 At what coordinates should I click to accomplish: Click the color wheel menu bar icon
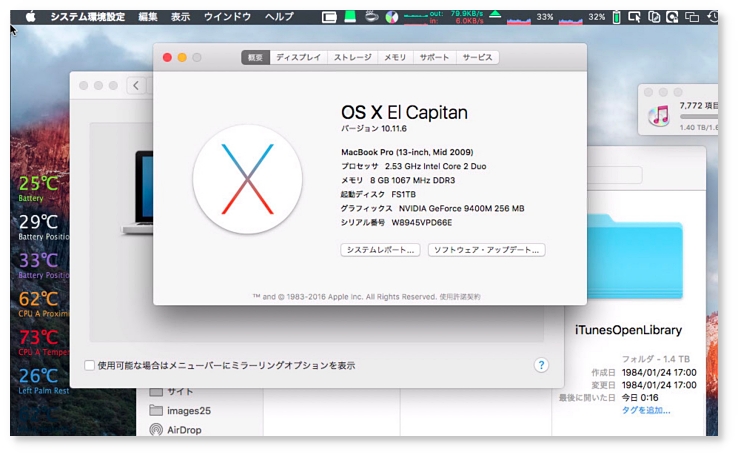[x=391, y=17]
